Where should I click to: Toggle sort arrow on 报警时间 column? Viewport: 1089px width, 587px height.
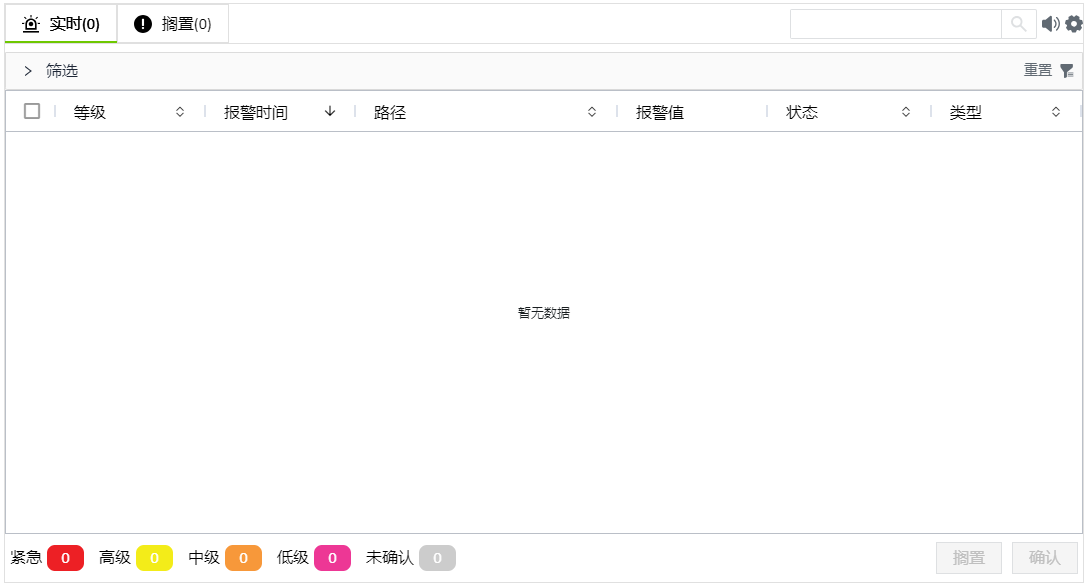(330, 112)
